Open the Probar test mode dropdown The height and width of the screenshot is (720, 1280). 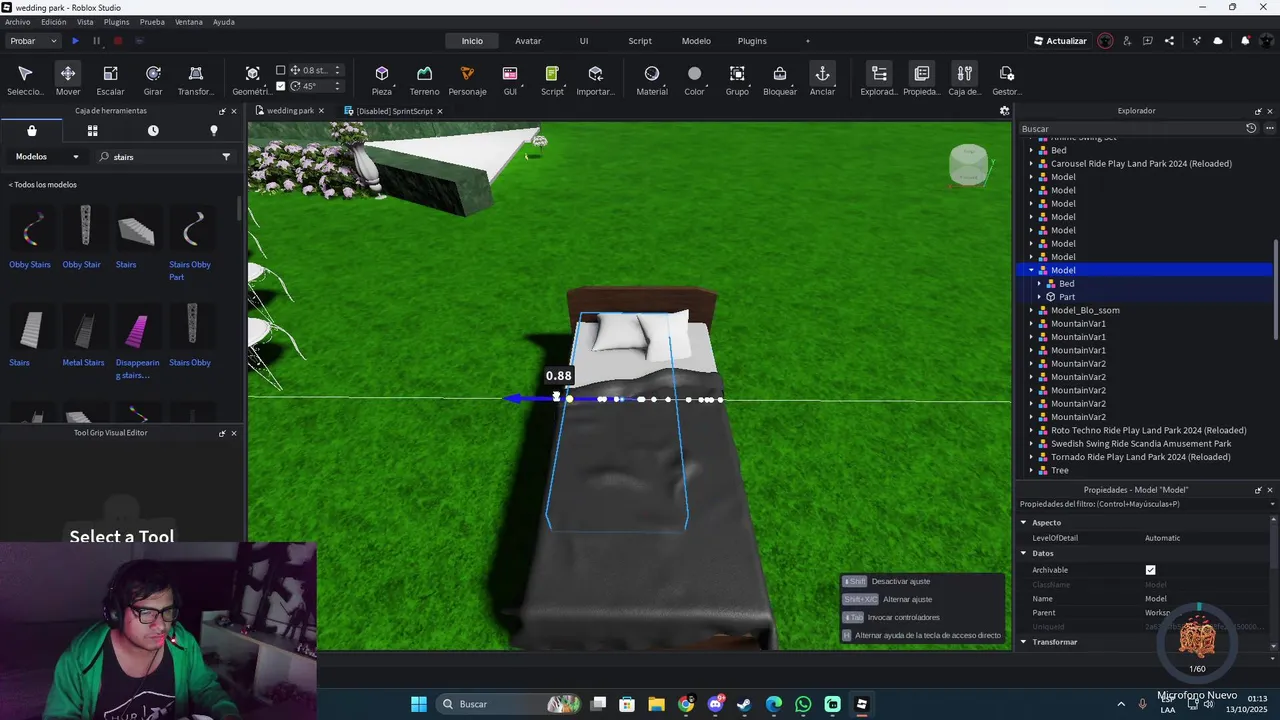[33, 41]
